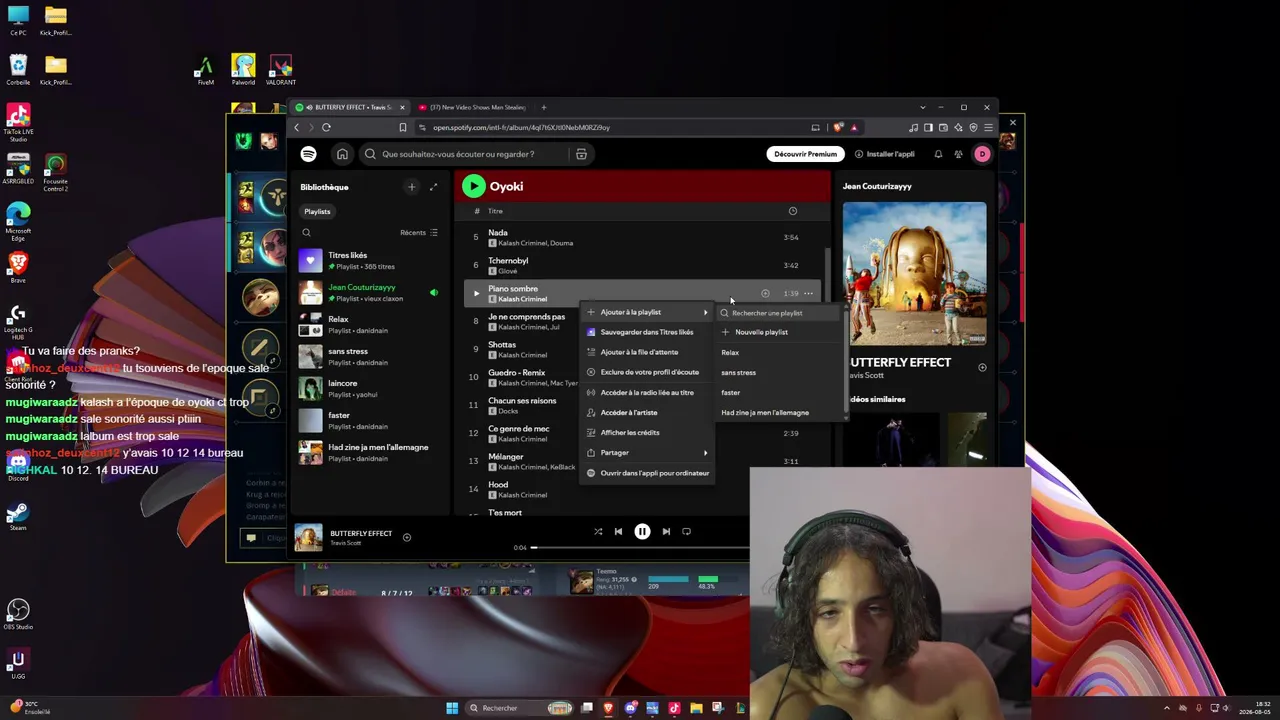Add Piano sombre to liked songs
1280x720 pixels.
click(765, 293)
